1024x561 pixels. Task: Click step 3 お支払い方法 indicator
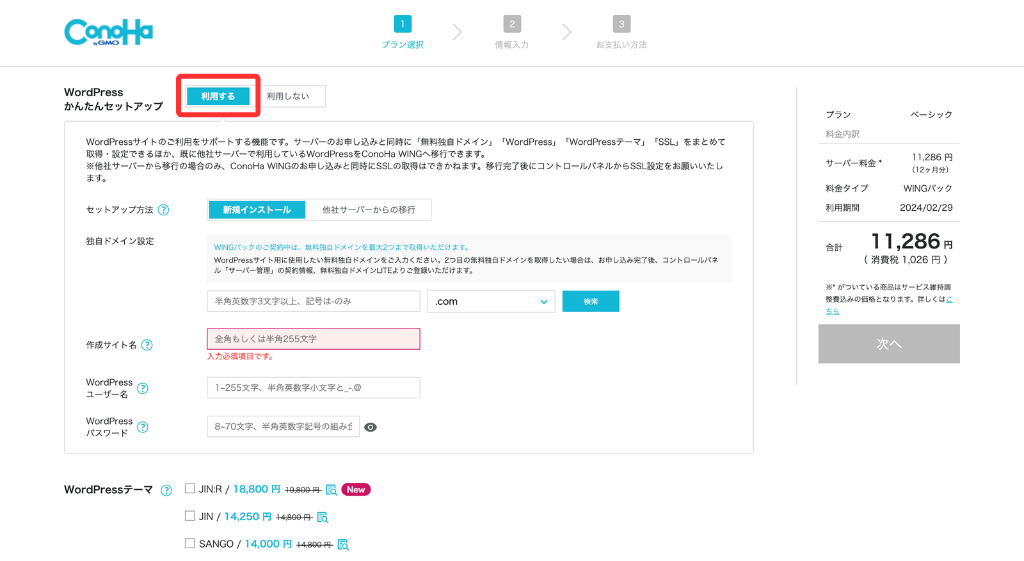pos(621,32)
